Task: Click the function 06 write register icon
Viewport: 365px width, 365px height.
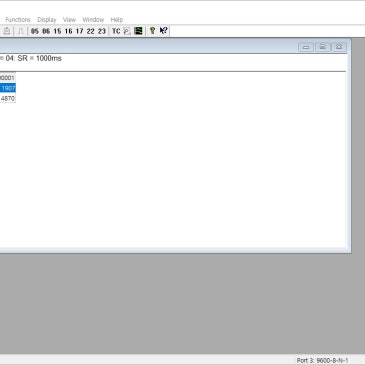Action: pyautogui.click(x=46, y=31)
